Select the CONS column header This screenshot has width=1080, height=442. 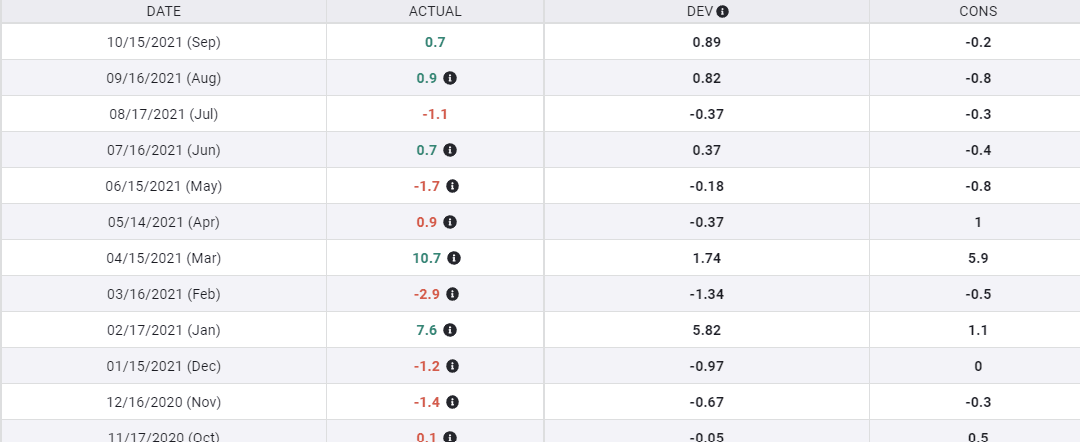[x=978, y=12]
